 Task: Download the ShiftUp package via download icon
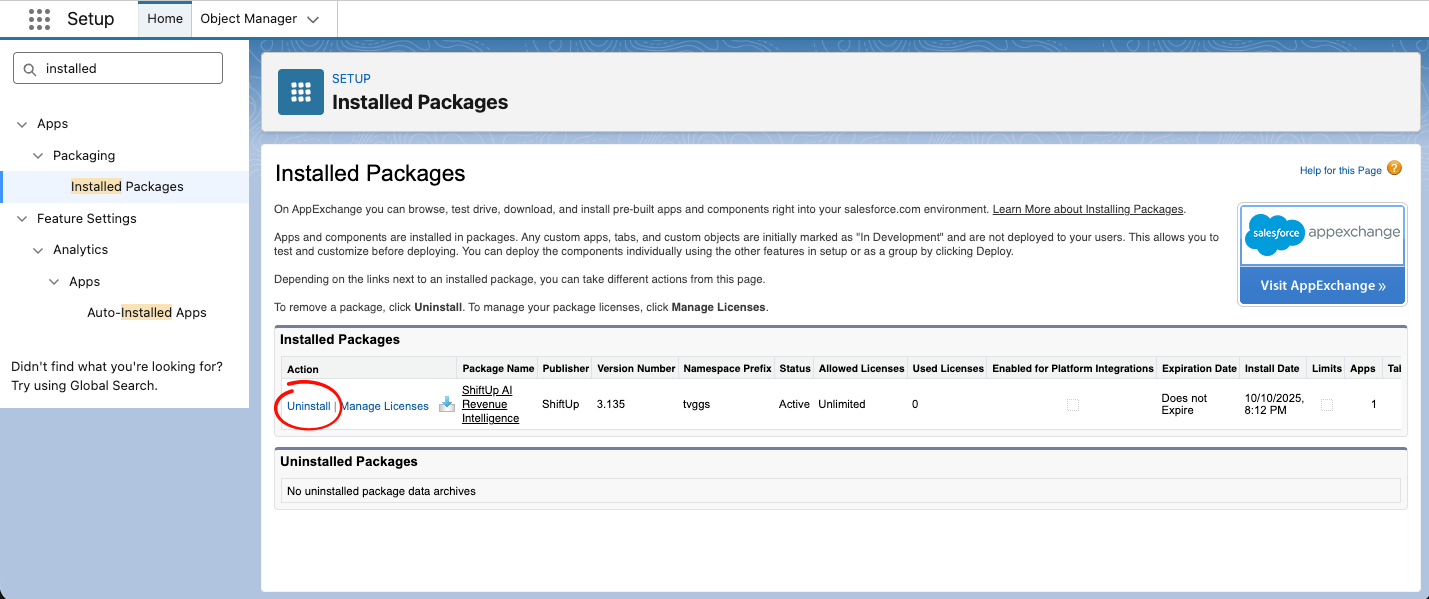pos(447,404)
